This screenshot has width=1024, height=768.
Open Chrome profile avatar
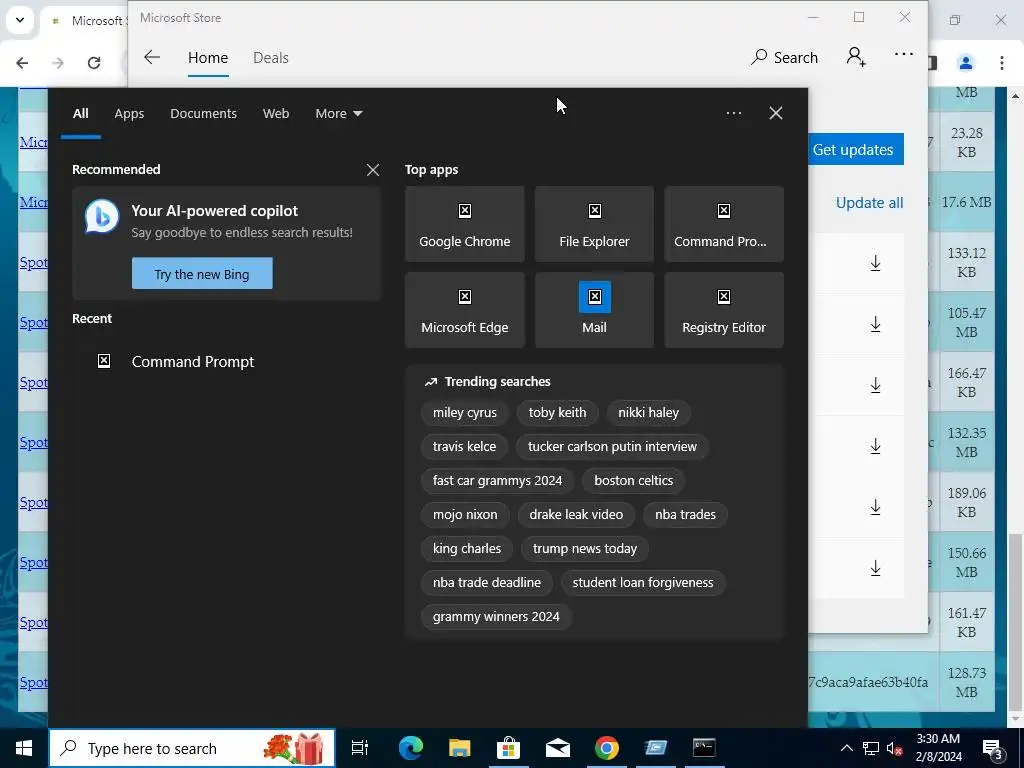966,63
